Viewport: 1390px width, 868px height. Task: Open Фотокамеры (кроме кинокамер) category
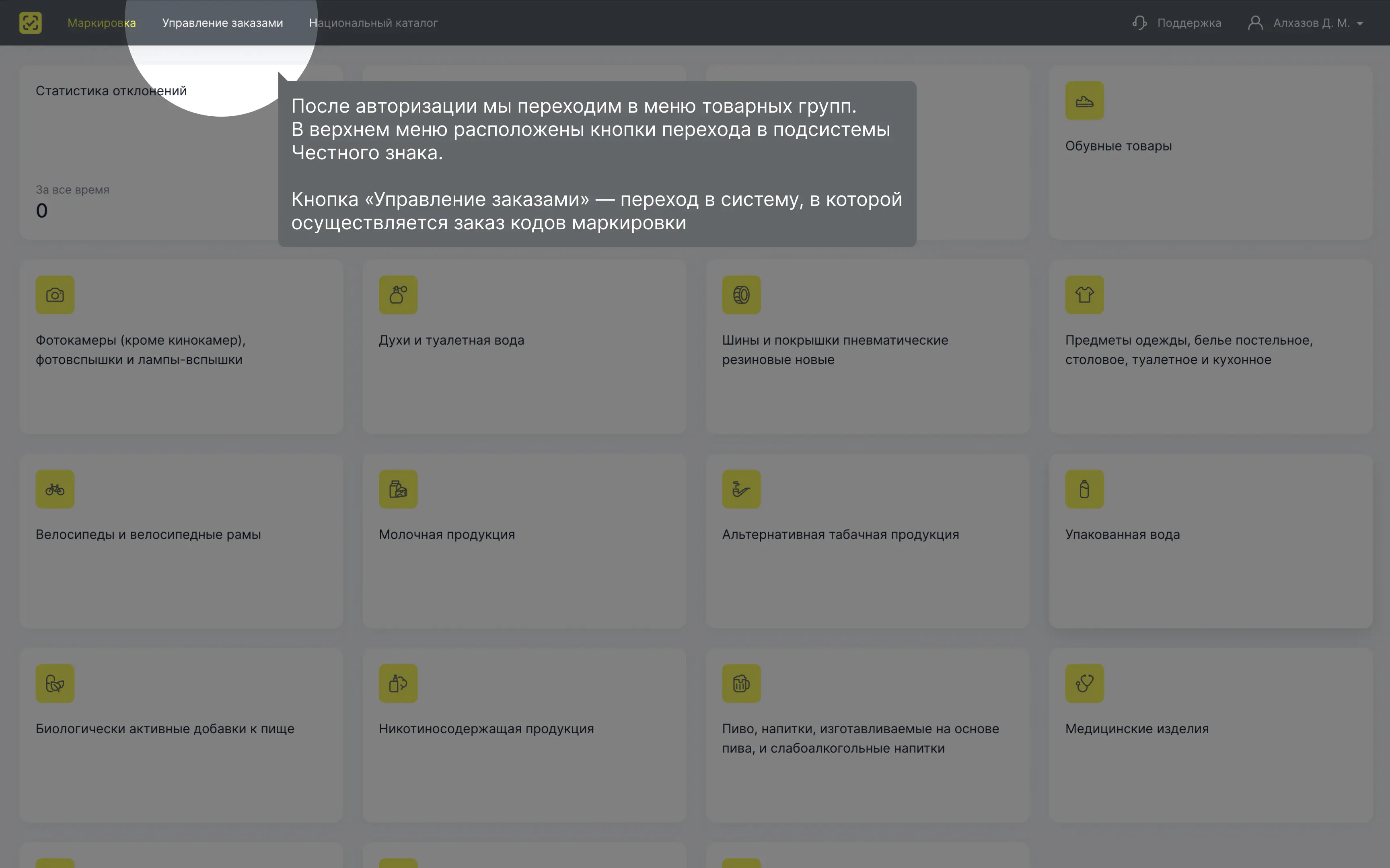point(141,350)
